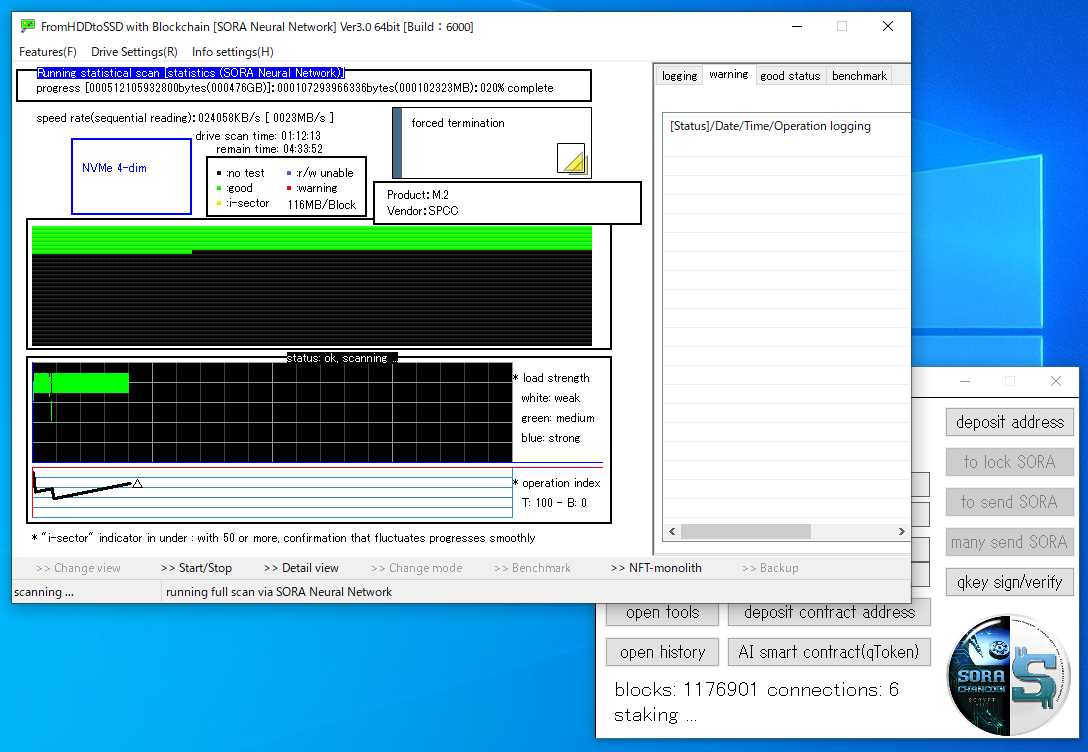This screenshot has width=1088, height=752.
Task: Click deposit address button in SORA window
Action: (1010, 422)
